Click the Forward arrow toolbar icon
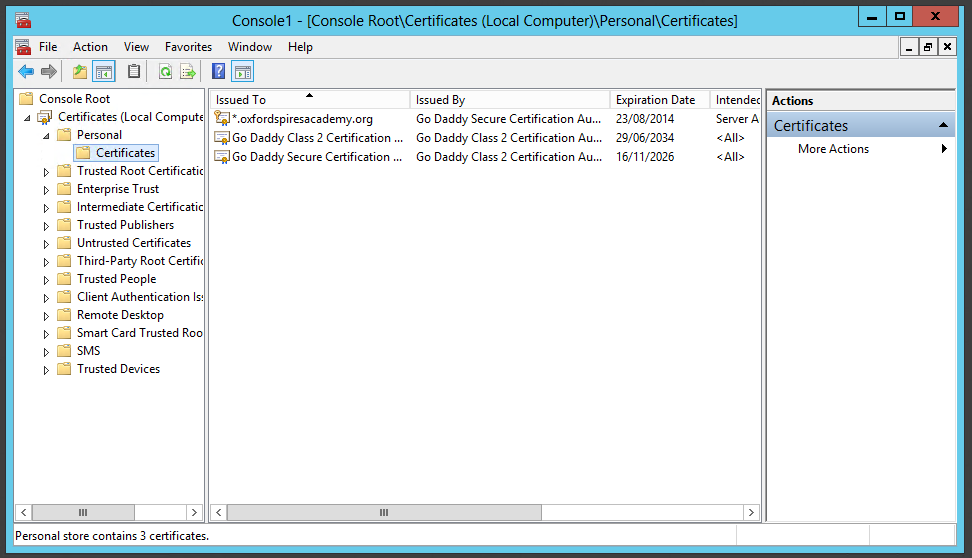 click(x=49, y=72)
